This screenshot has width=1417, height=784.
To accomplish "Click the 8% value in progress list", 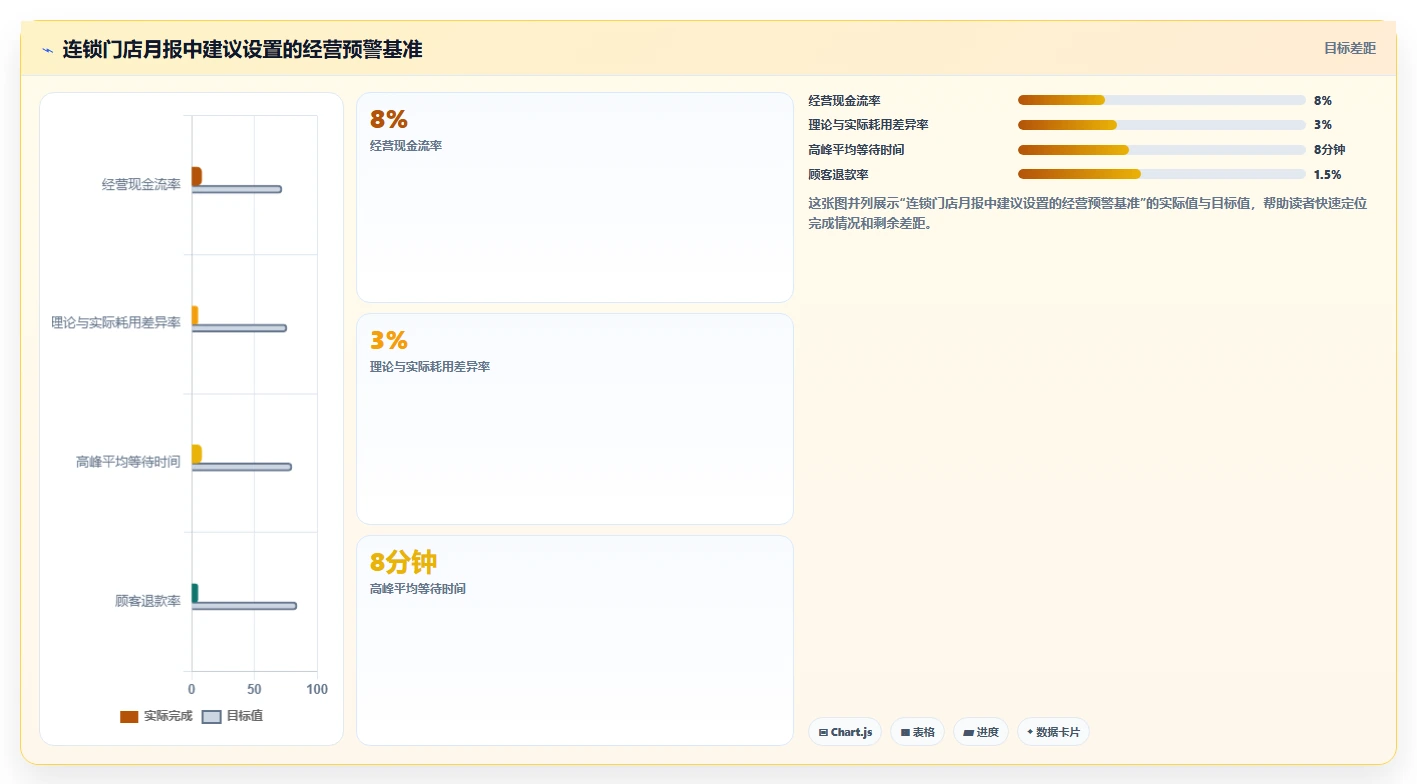I will (1322, 100).
